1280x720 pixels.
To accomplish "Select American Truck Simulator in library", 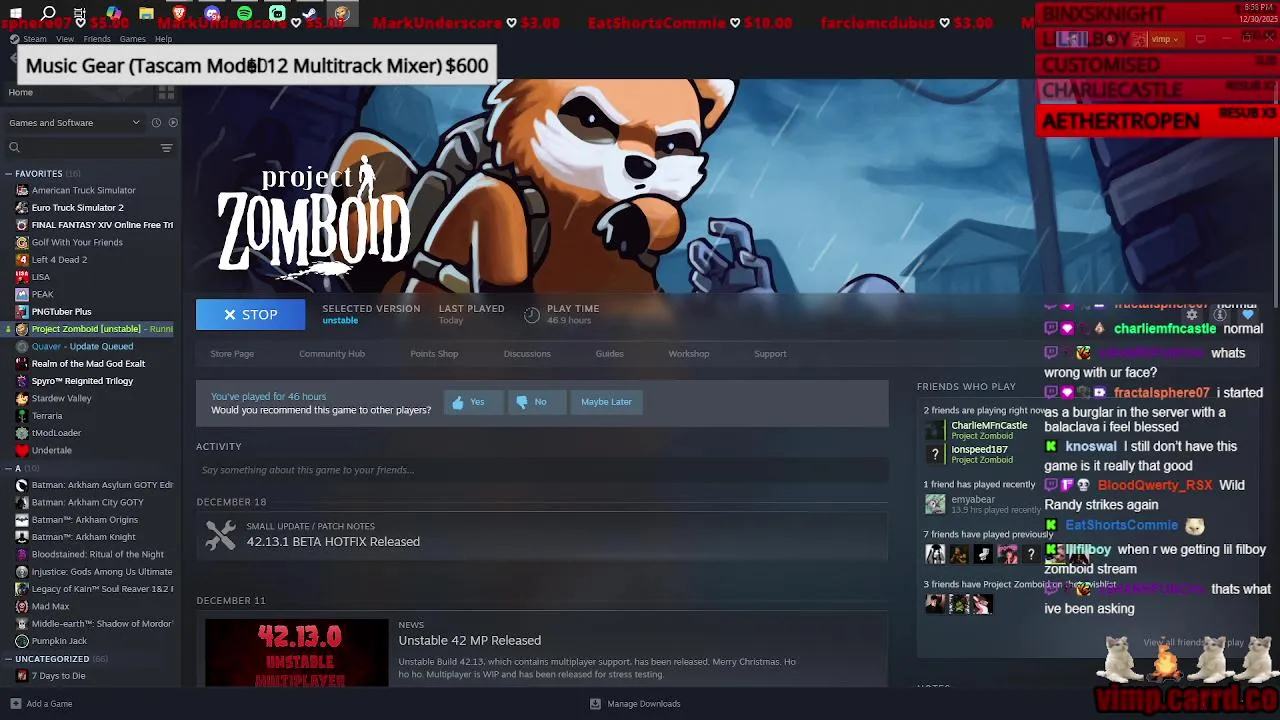I will pyautogui.click(x=83, y=190).
